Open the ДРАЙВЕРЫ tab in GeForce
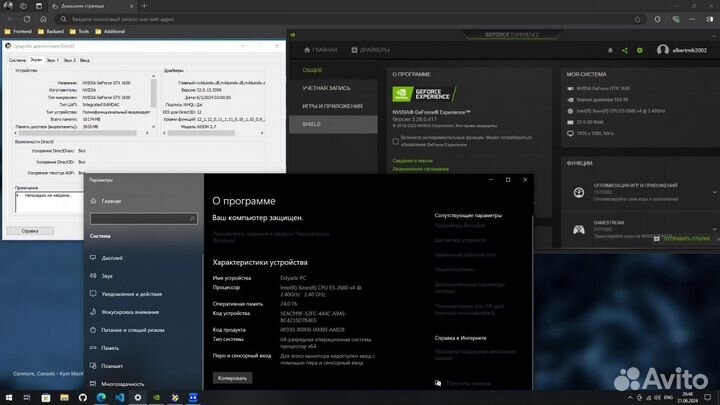 point(372,49)
